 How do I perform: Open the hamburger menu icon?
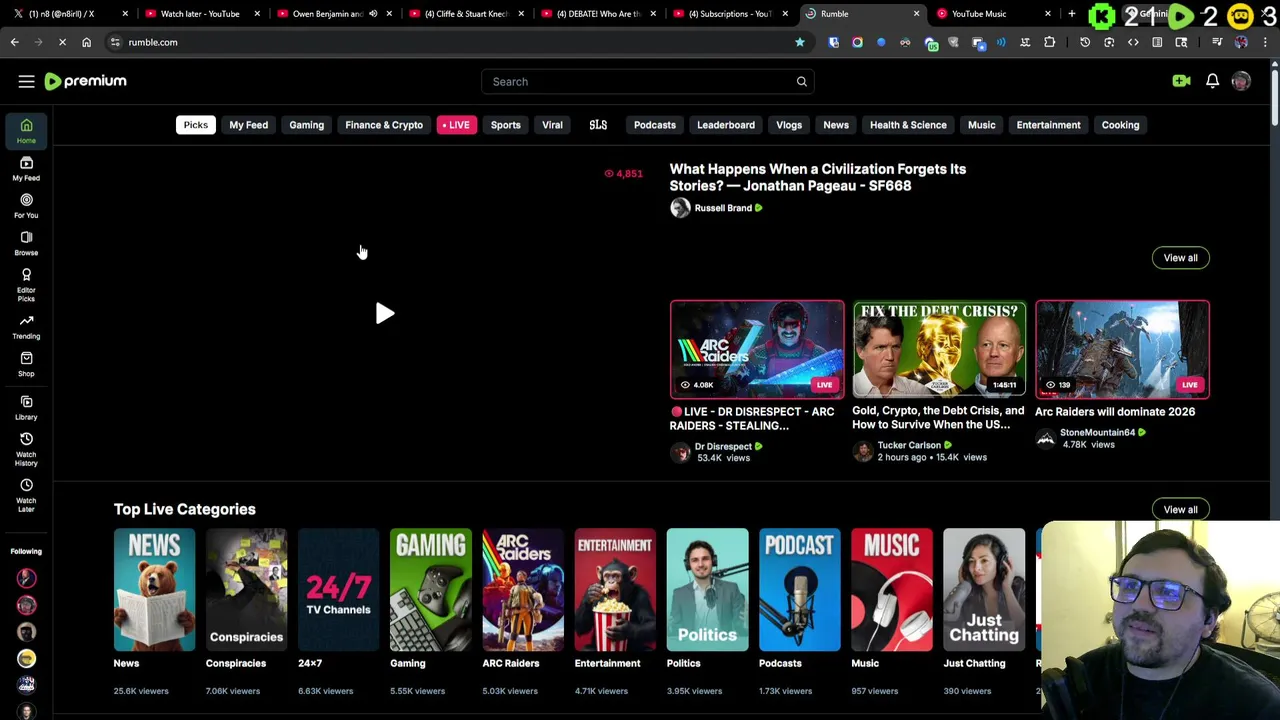[26, 81]
